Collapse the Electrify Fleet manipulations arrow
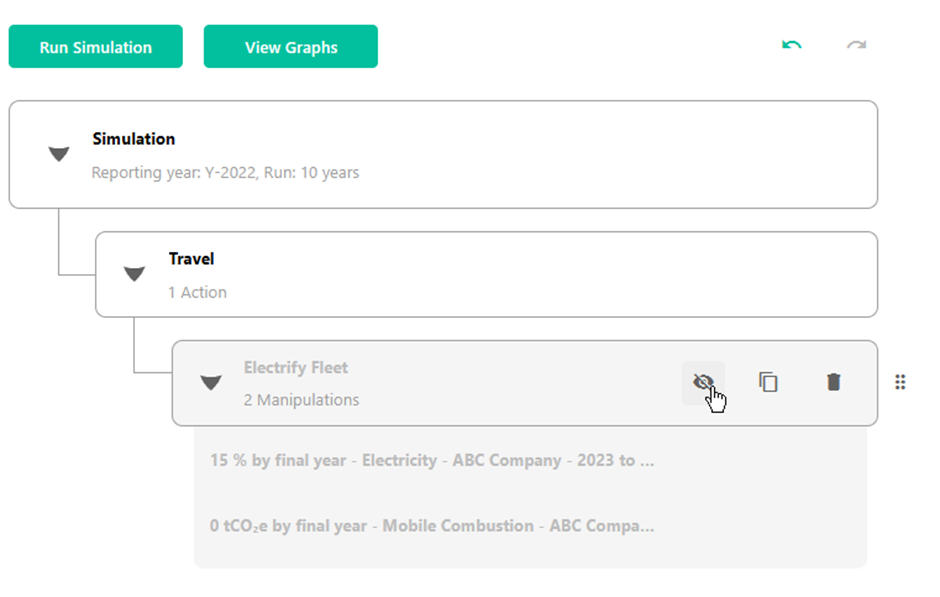Screen dimensions: 940x597 (210, 382)
